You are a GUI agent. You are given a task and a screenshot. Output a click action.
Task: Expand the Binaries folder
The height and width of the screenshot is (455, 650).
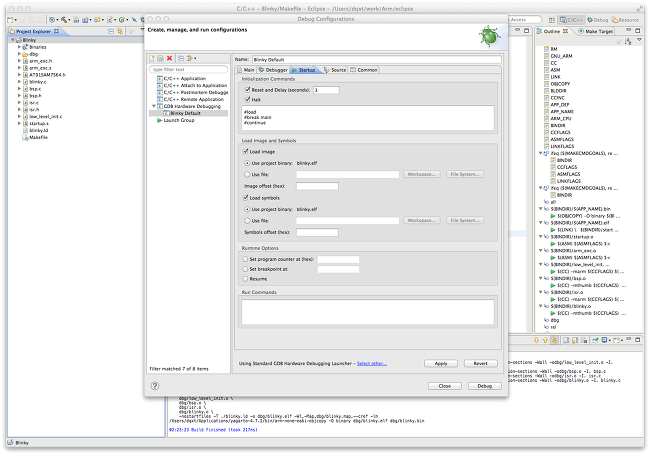pyautogui.click(x=19, y=47)
